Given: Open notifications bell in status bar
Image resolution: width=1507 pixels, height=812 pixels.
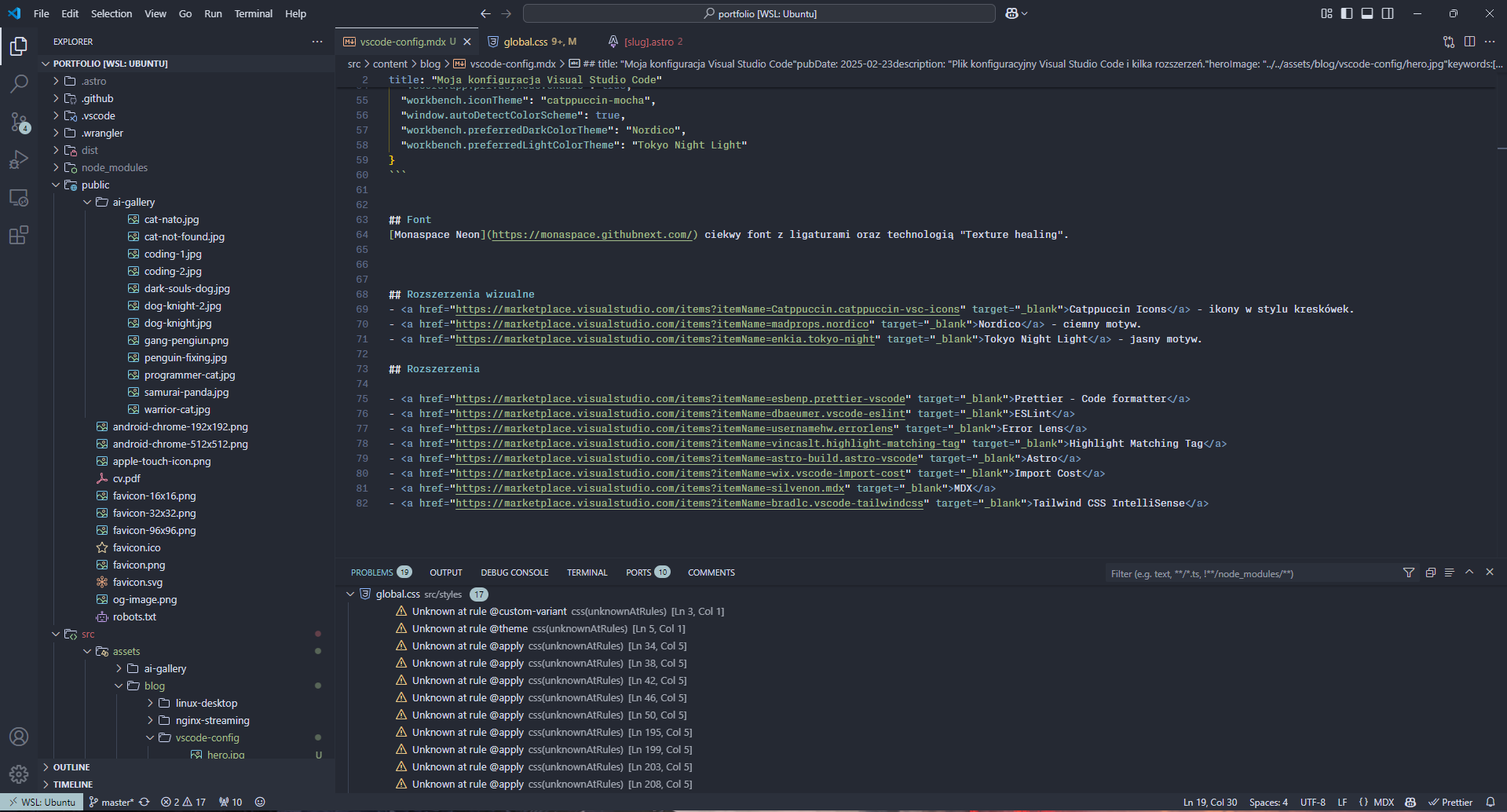Looking at the screenshot, I should [1491, 802].
